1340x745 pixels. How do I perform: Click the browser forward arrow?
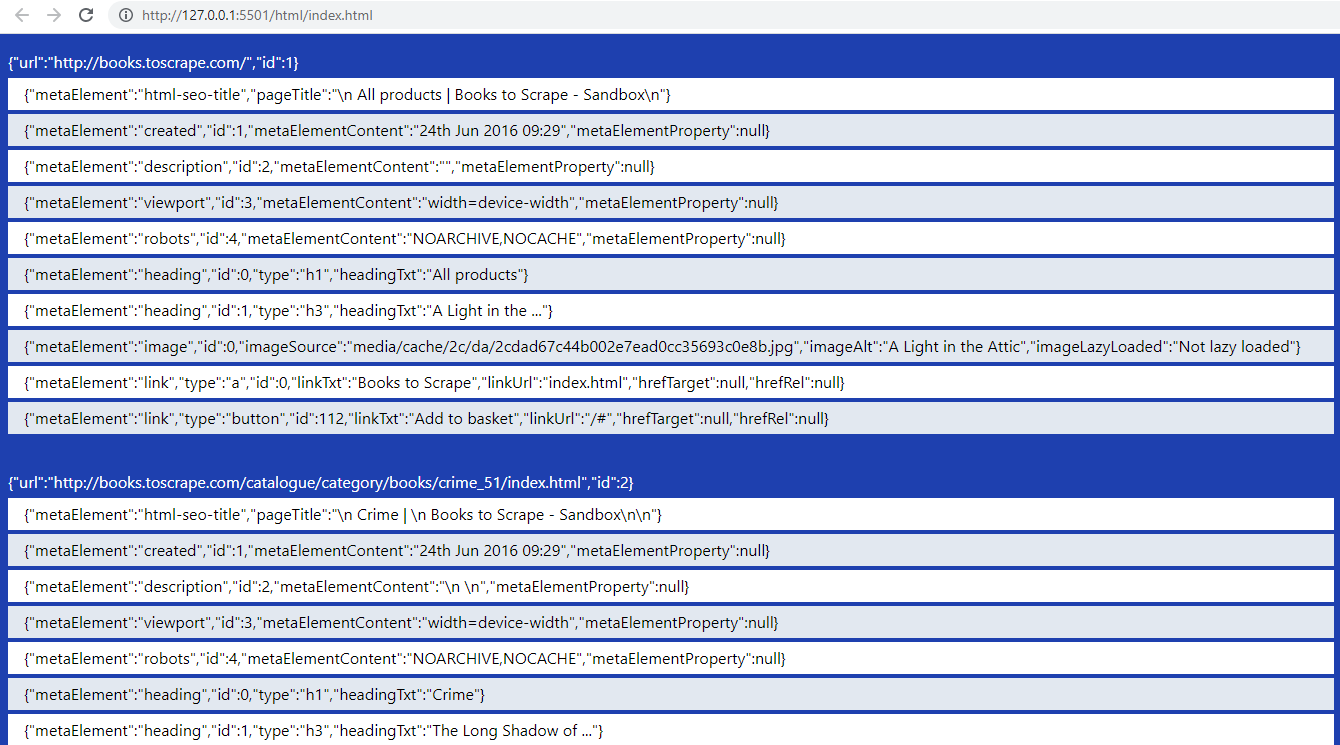(x=54, y=15)
